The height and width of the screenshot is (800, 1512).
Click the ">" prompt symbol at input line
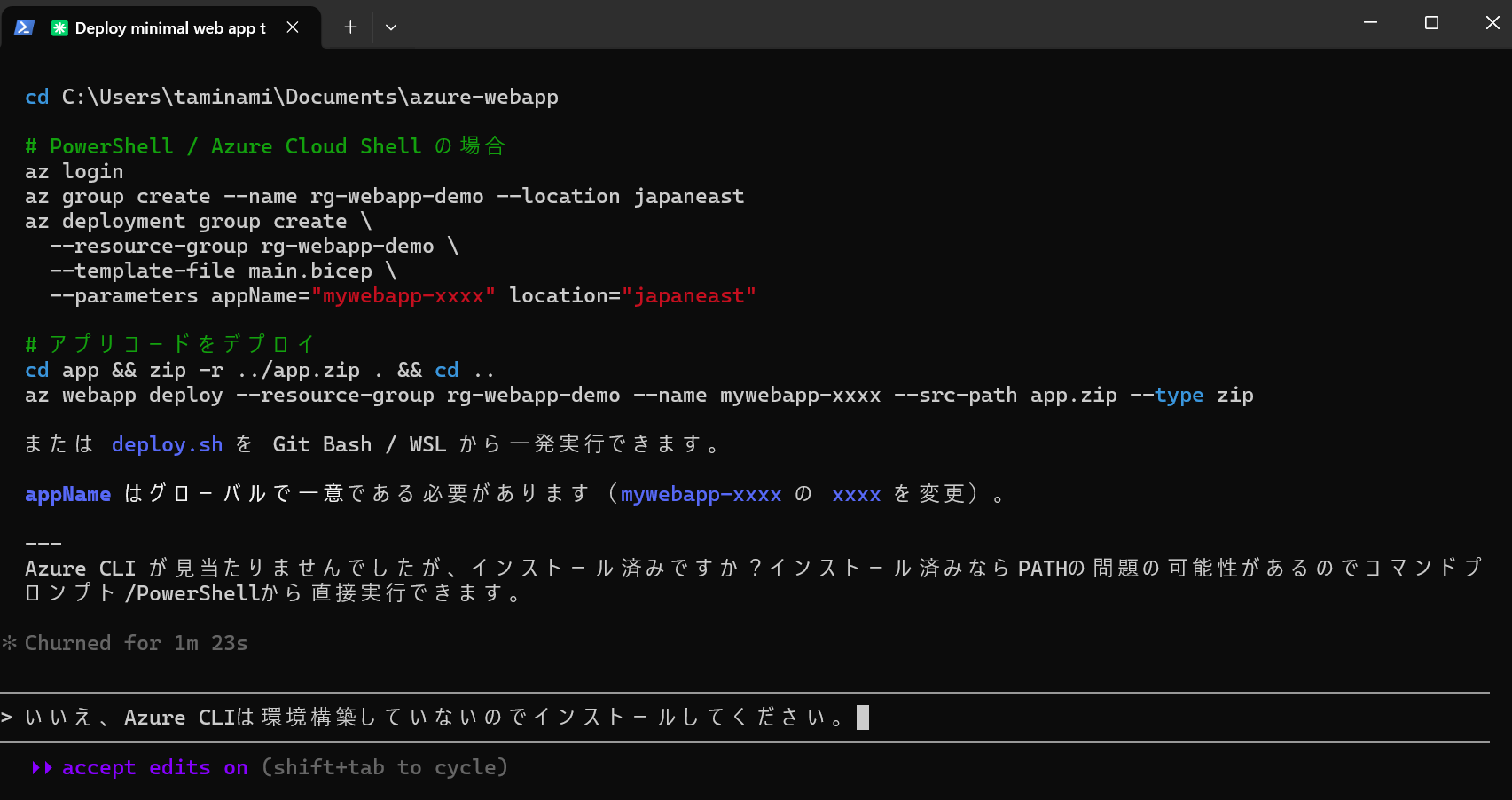tap(7, 717)
